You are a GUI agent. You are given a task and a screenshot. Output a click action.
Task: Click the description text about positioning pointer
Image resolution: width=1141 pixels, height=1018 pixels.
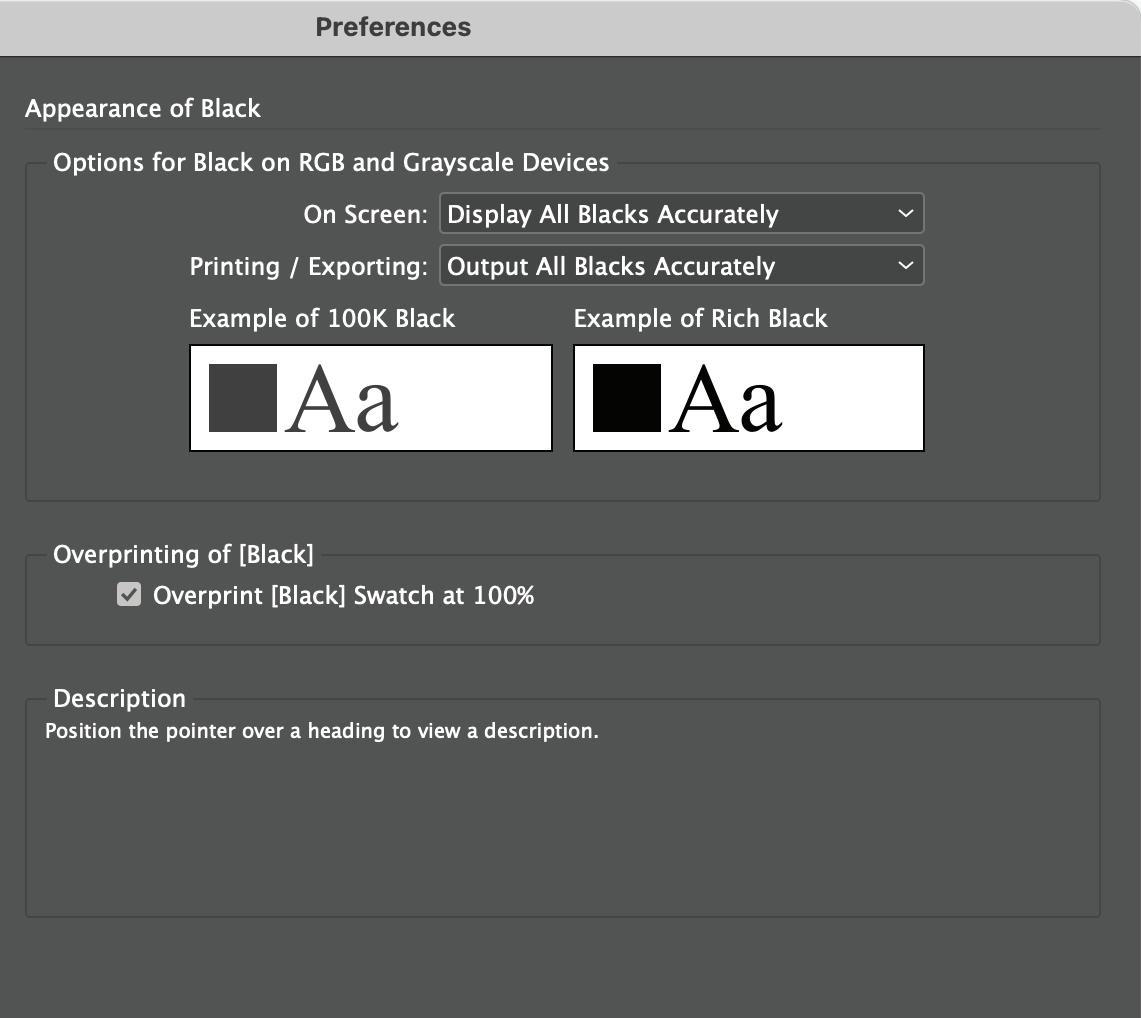[x=321, y=731]
